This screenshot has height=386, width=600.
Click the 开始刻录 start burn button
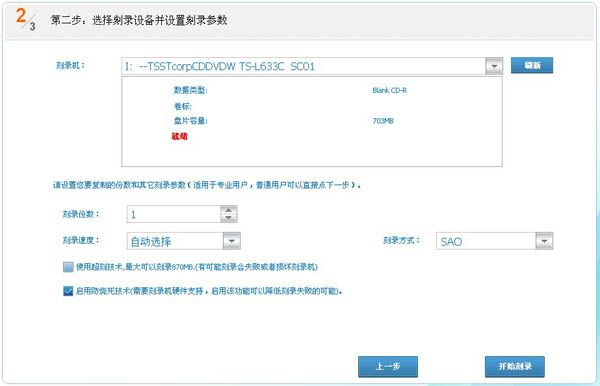[x=515, y=366]
